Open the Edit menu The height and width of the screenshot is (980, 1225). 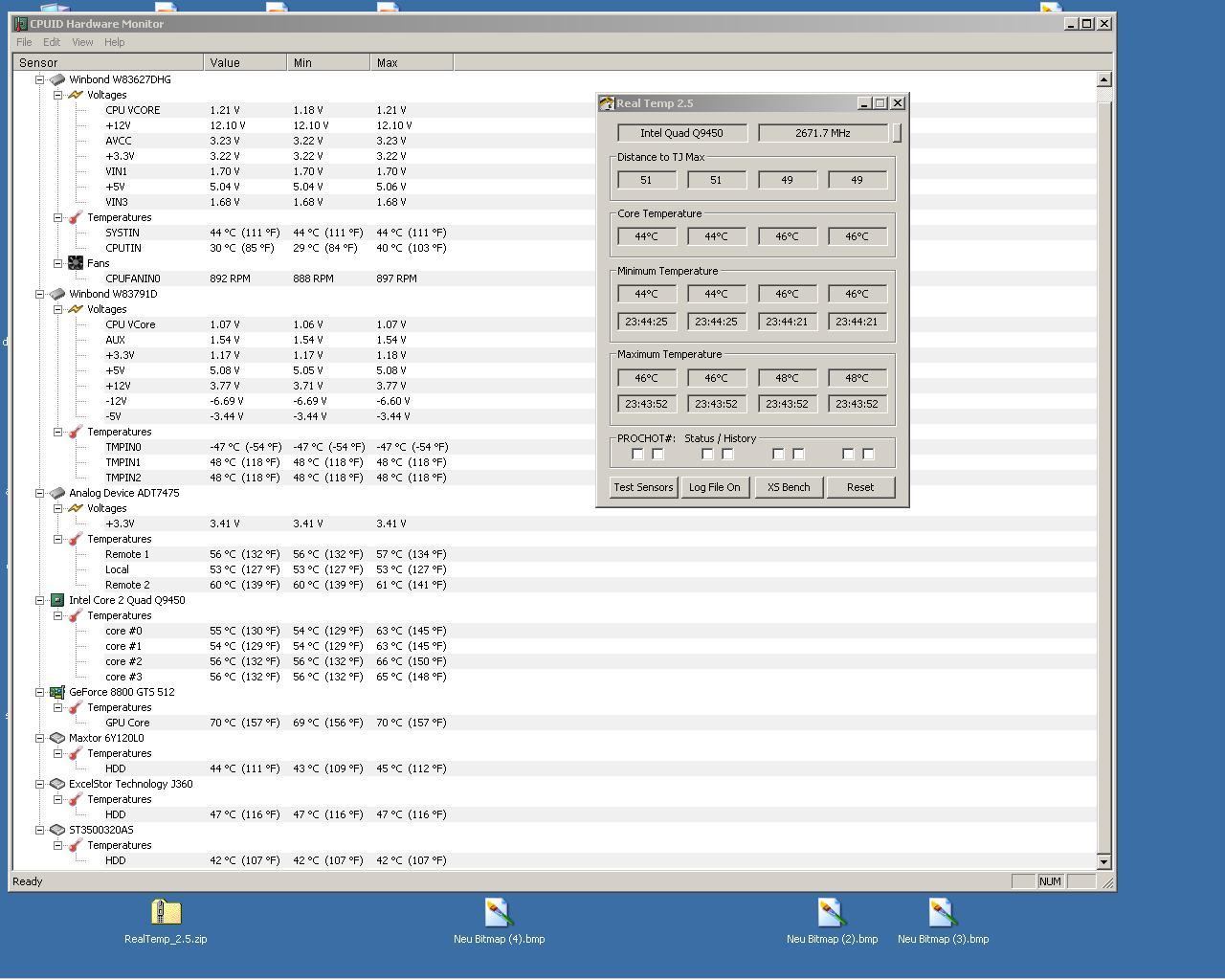[52, 42]
